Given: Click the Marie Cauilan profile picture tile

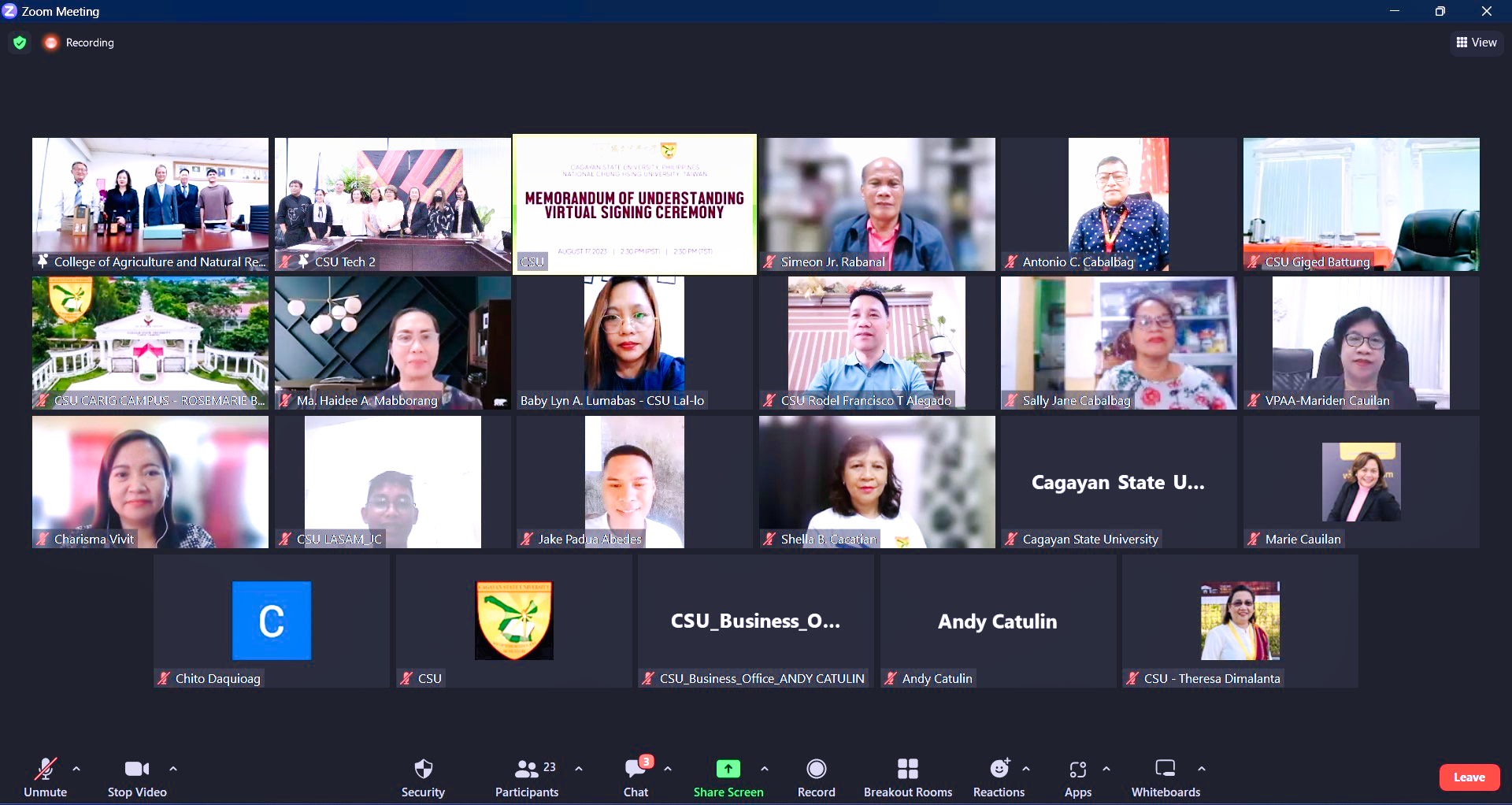Looking at the screenshot, I should point(1362,482).
